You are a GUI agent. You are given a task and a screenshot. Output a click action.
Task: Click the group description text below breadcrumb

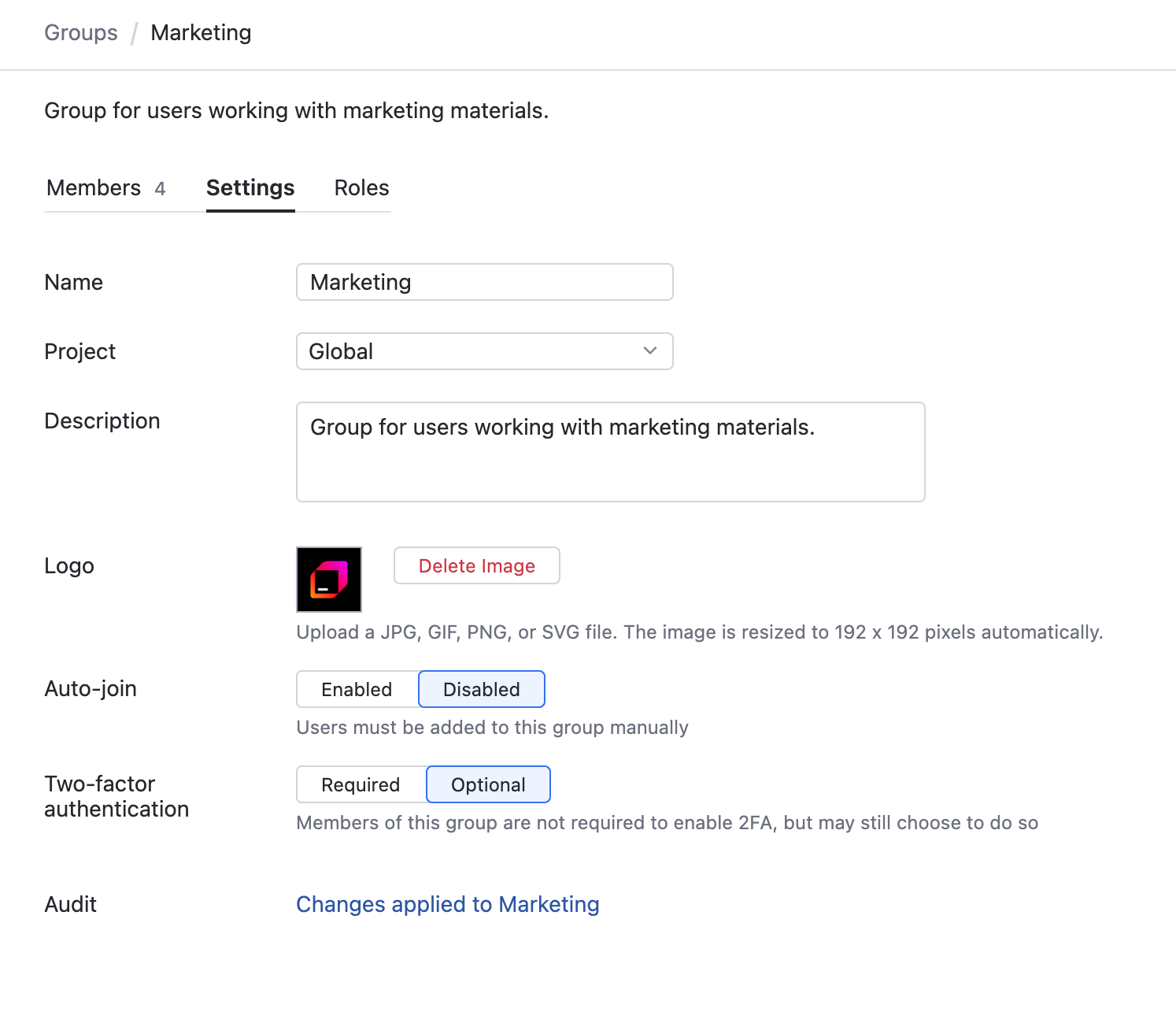pyautogui.click(x=297, y=111)
